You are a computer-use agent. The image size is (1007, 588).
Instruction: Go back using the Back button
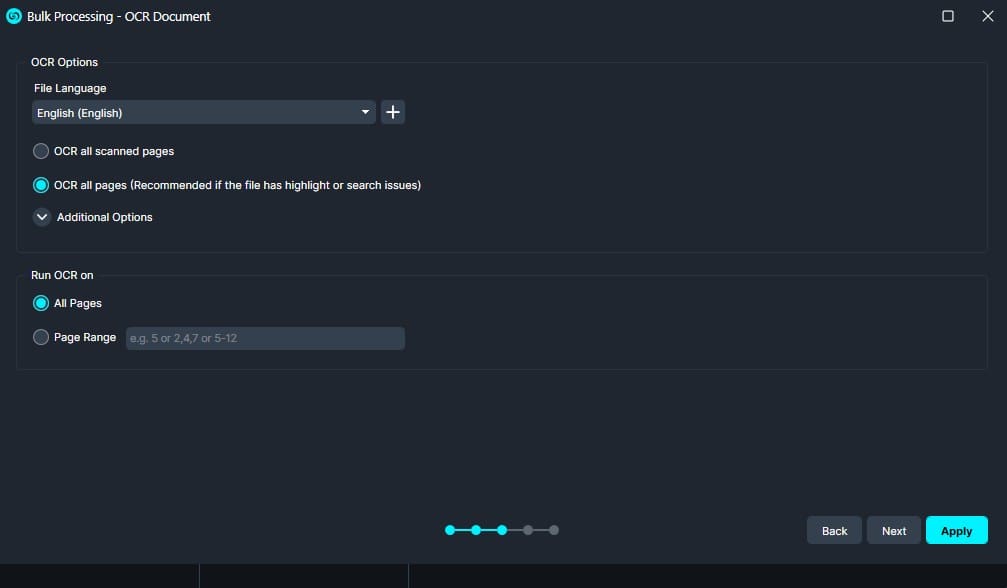click(x=834, y=531)
